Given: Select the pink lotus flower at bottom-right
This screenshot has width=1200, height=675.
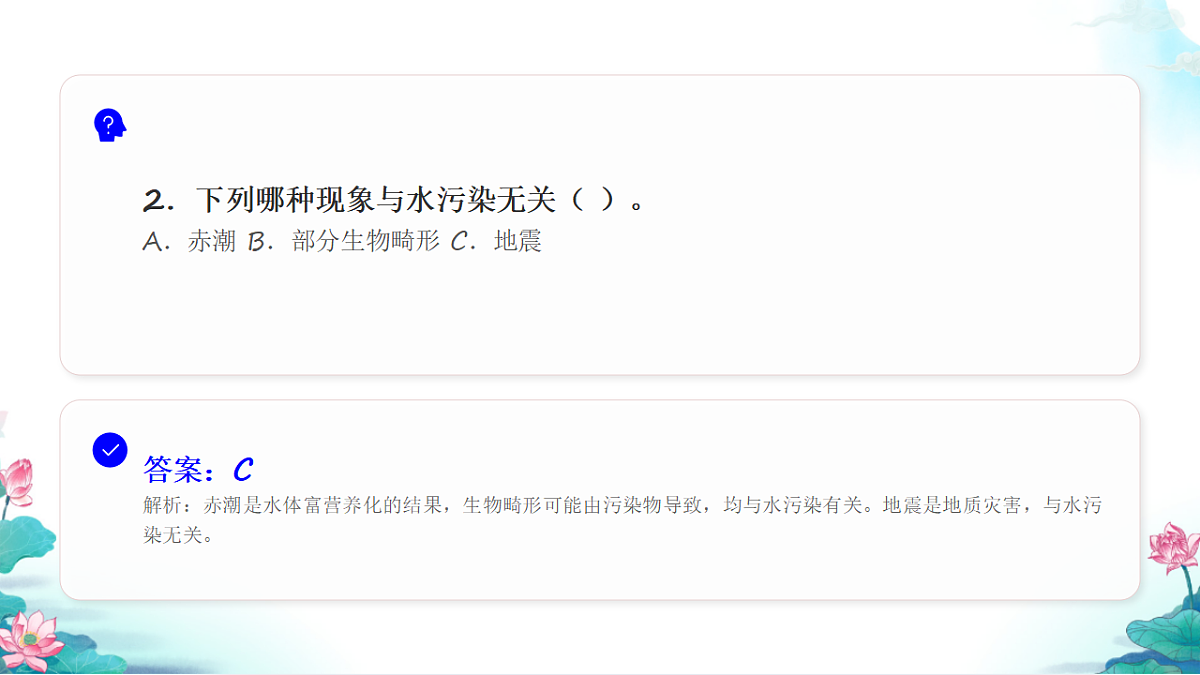Looking at the screenshot, I should pyautogui.click(x=1172, y=548).
